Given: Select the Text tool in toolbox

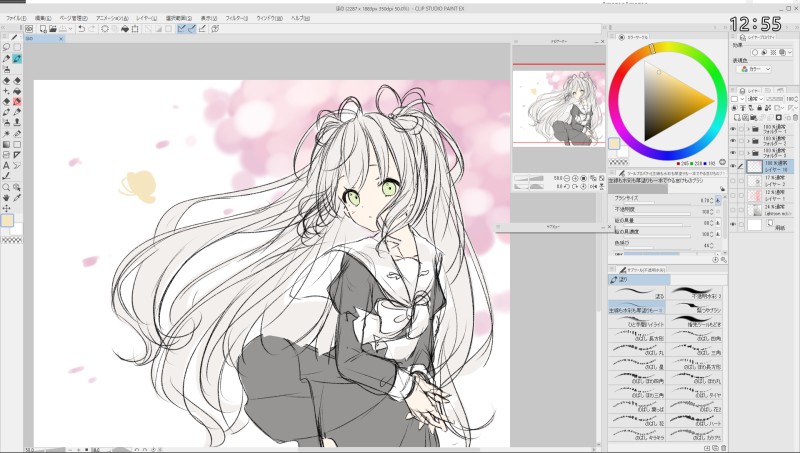Looking at the screenshot, I should [6, 165].
